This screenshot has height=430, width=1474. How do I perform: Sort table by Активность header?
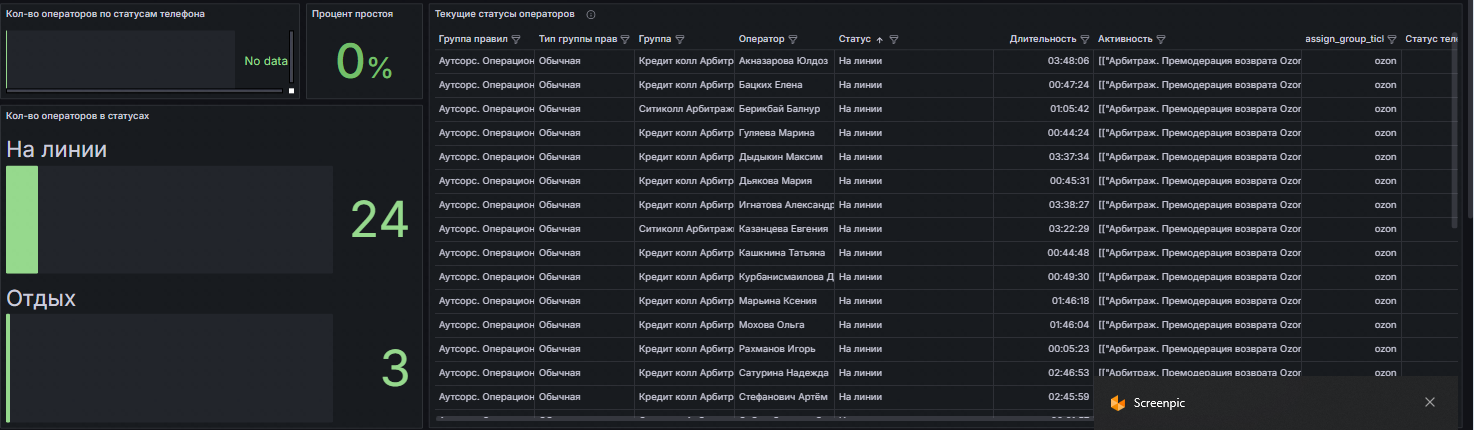coord(1125,39)
